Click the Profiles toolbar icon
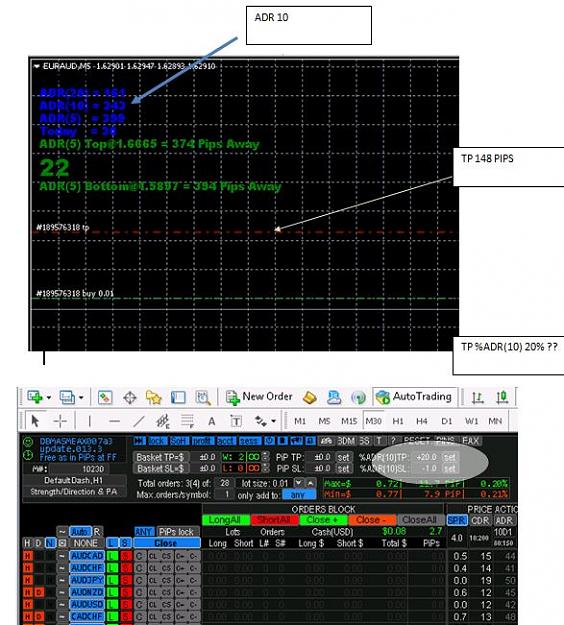The height and width of the screenshot is (625, 564). pyautogui.click(x=67, y=397)
